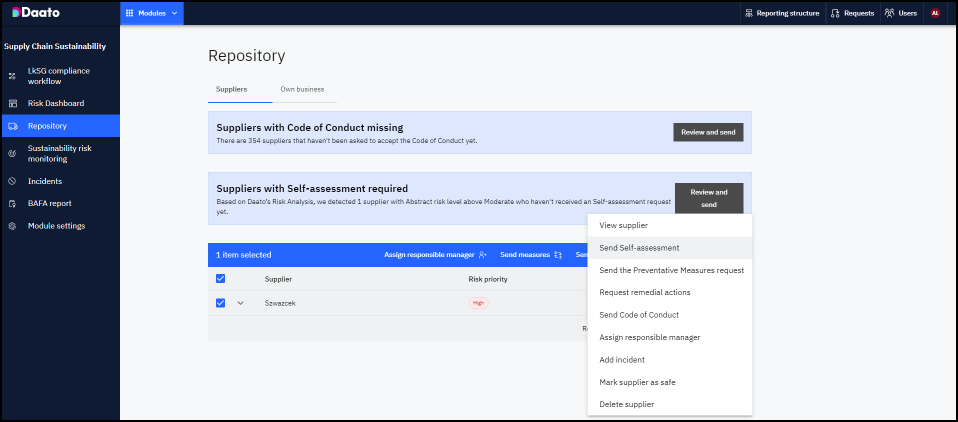The width and height of the screenshot is (958, 422).
Task: Switch to the Own business tab
Action: point(302,89)
